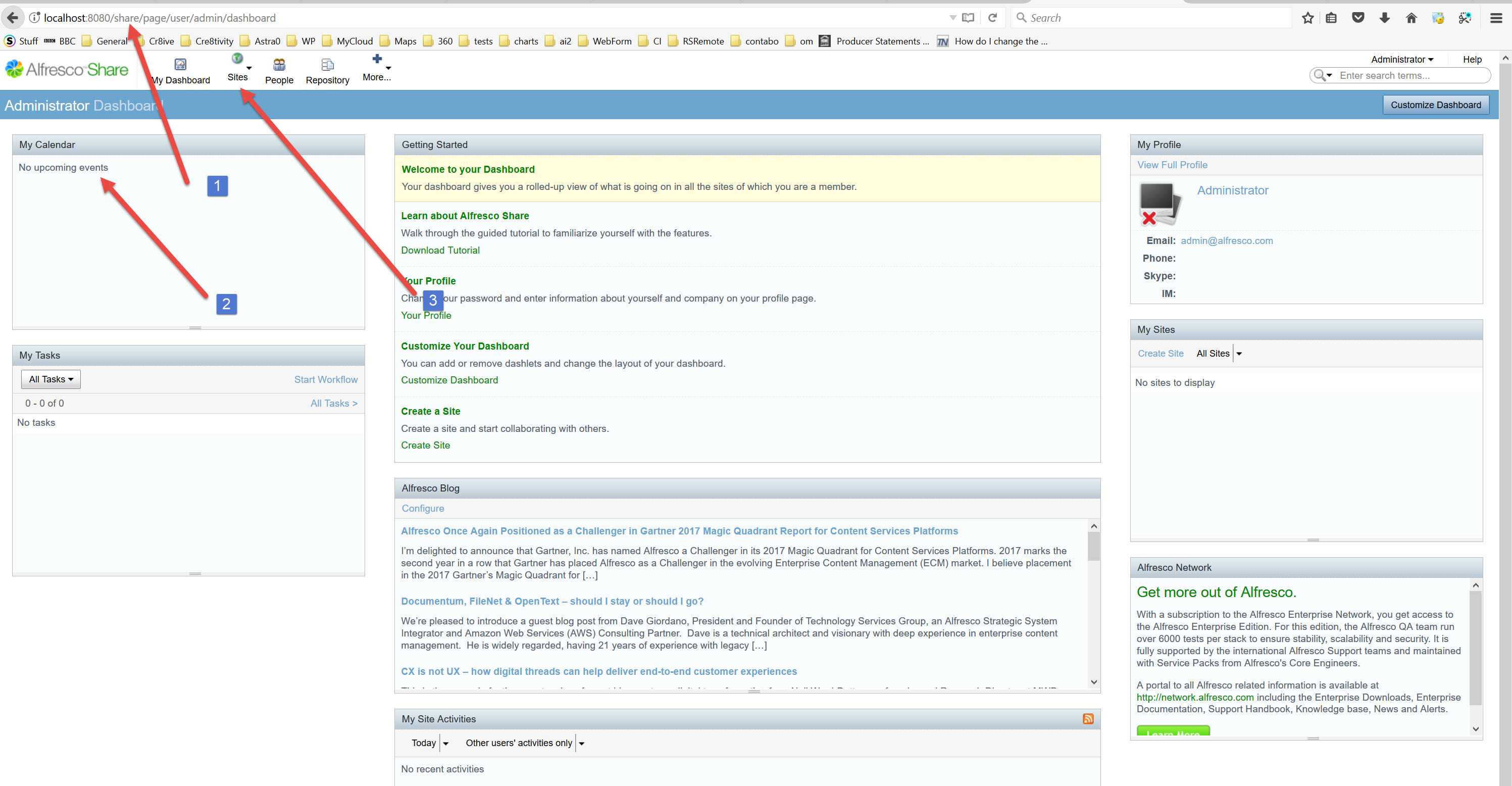The height and width of the screenshot is (786, 1512).
Task: Click the Enter search terms field
Action: [1408, 75]
